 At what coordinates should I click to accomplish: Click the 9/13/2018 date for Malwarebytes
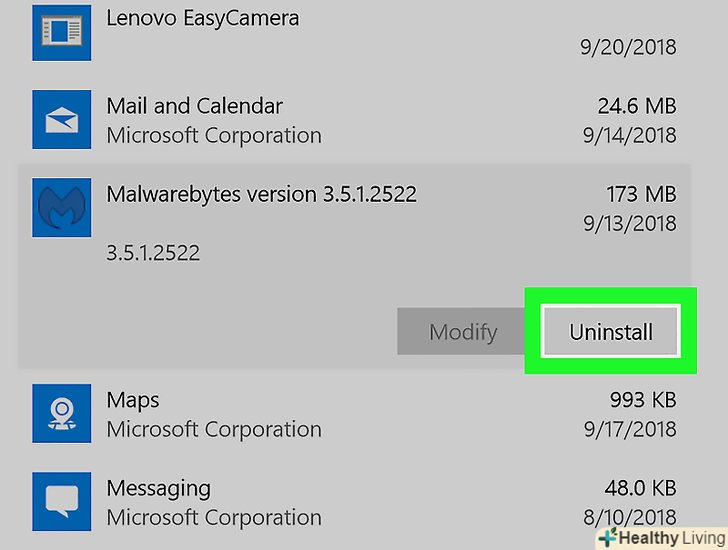coord(629,224)
